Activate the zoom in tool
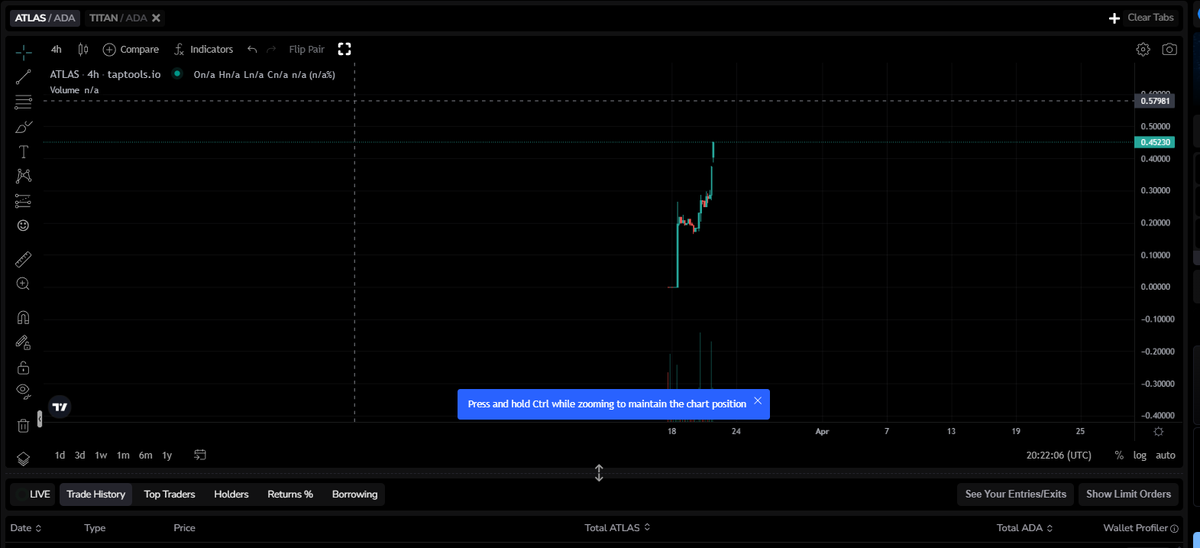Image resolution: width=1200 pixels, height=548 pixels. (x=23, y=284)
